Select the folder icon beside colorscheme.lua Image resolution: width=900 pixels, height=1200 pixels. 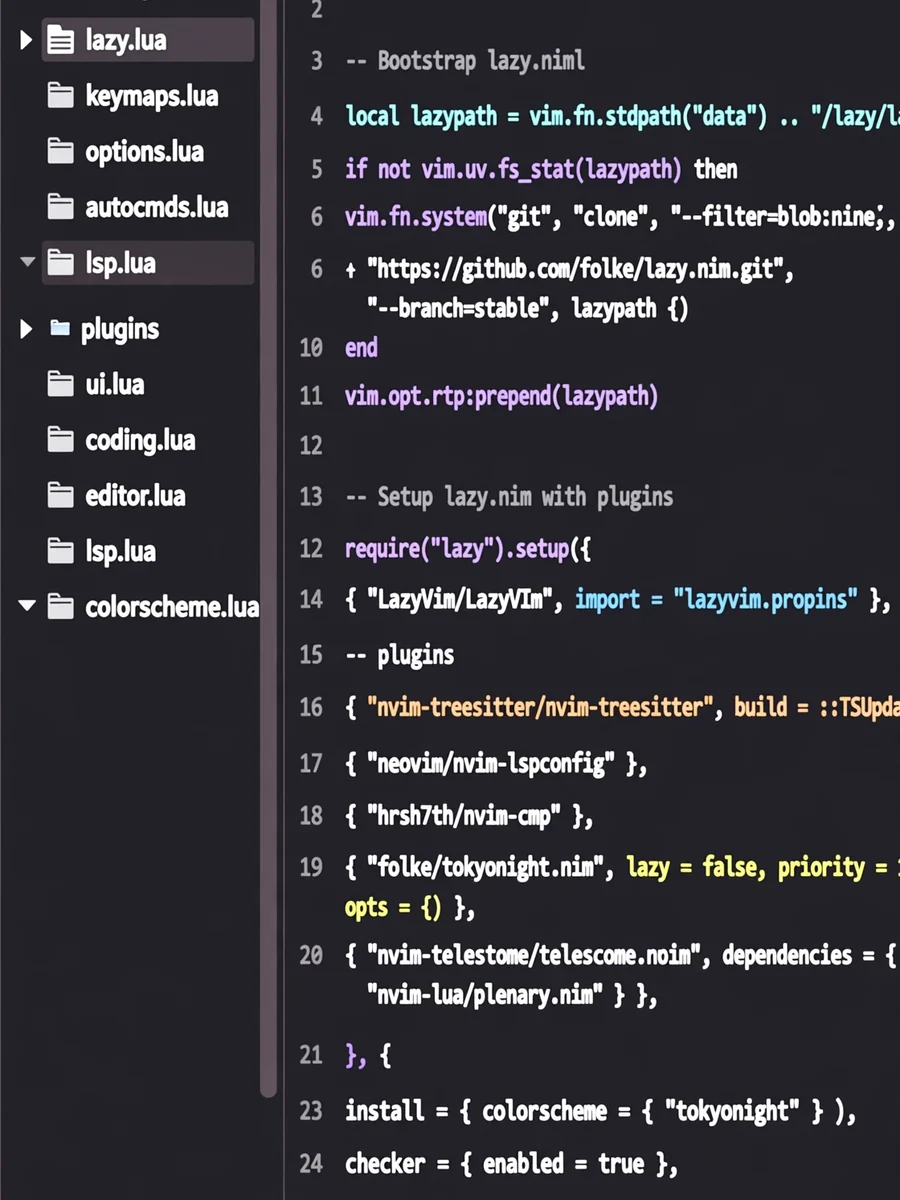(x=61, y=607)
